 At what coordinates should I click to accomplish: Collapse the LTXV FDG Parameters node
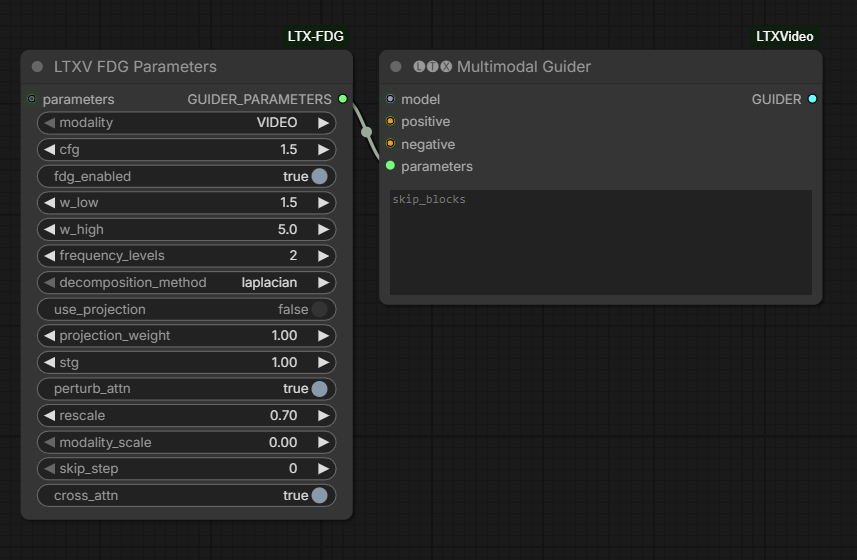point(37,67)
